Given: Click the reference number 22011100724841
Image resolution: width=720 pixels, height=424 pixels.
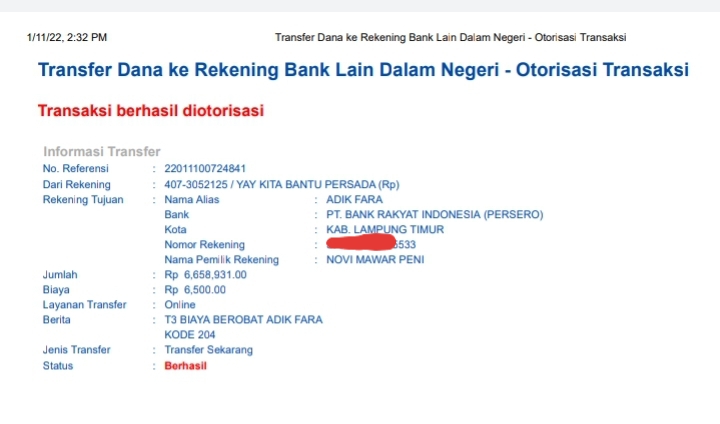Looking at the screenshot, I should [x=205, y=169].
